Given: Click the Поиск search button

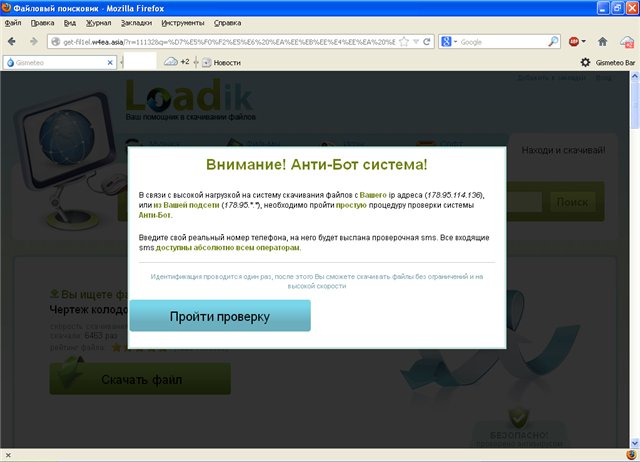Looking at the screenshot, I should [572, 202].
